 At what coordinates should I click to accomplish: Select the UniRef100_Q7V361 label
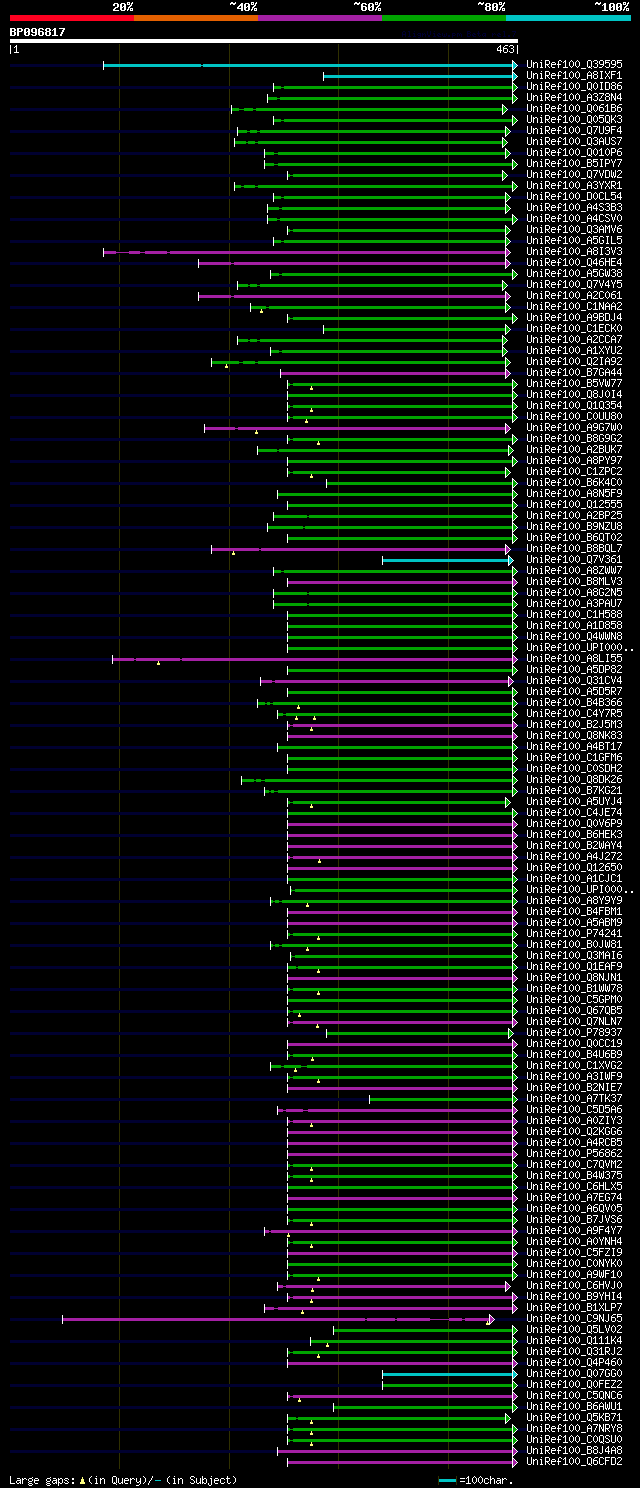point(574,559)
